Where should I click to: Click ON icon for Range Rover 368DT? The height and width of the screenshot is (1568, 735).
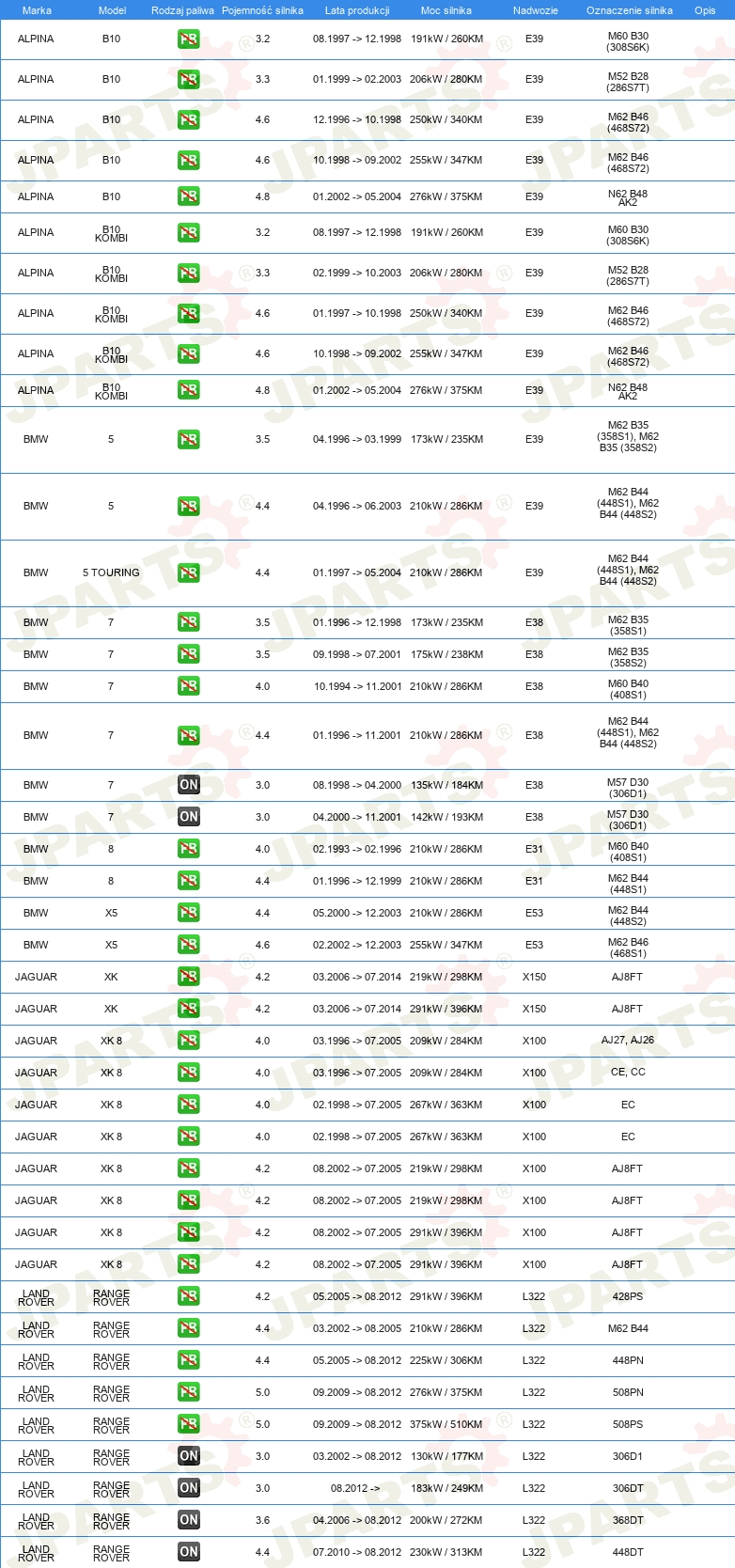pyautogui.click(x=189, y=1520)
